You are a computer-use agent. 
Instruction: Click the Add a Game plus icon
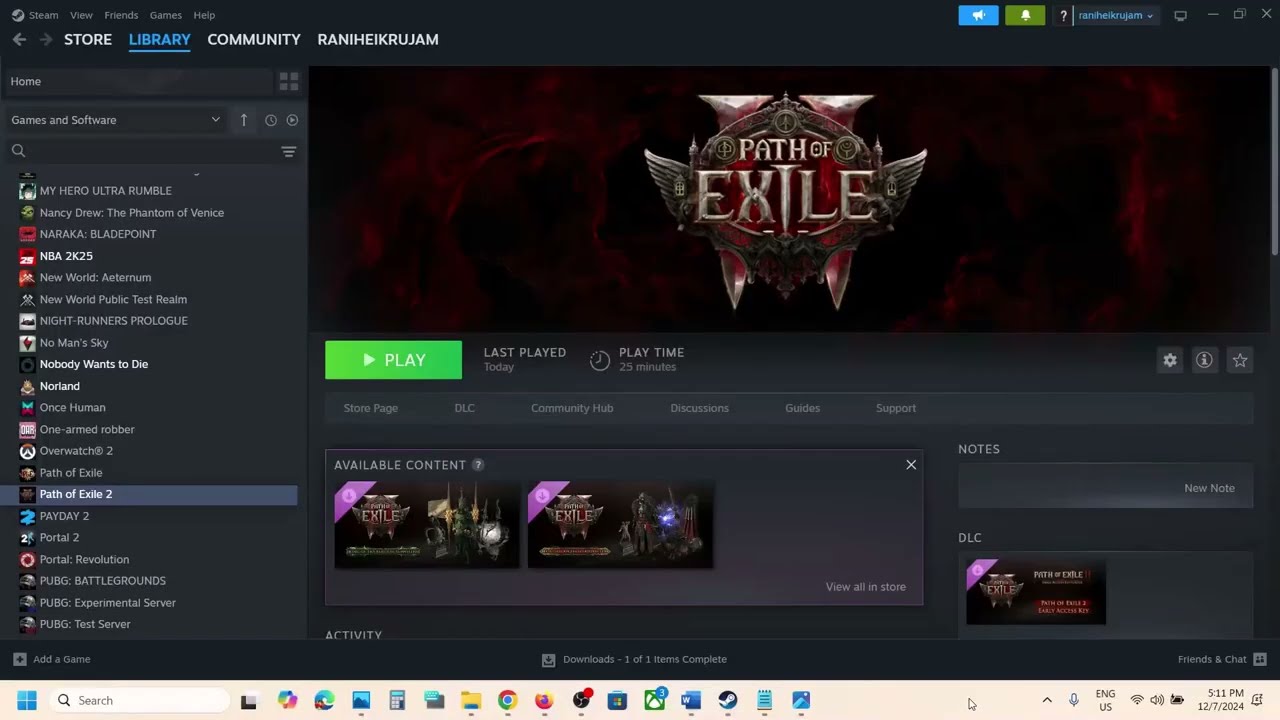point(20,659)
